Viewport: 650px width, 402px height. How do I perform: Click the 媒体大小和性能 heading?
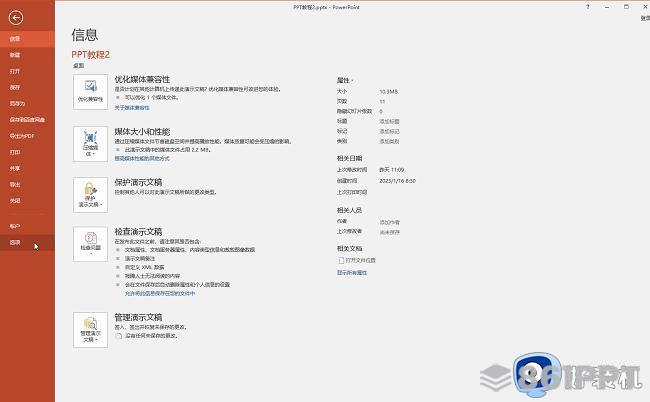(x=142, y=132)
